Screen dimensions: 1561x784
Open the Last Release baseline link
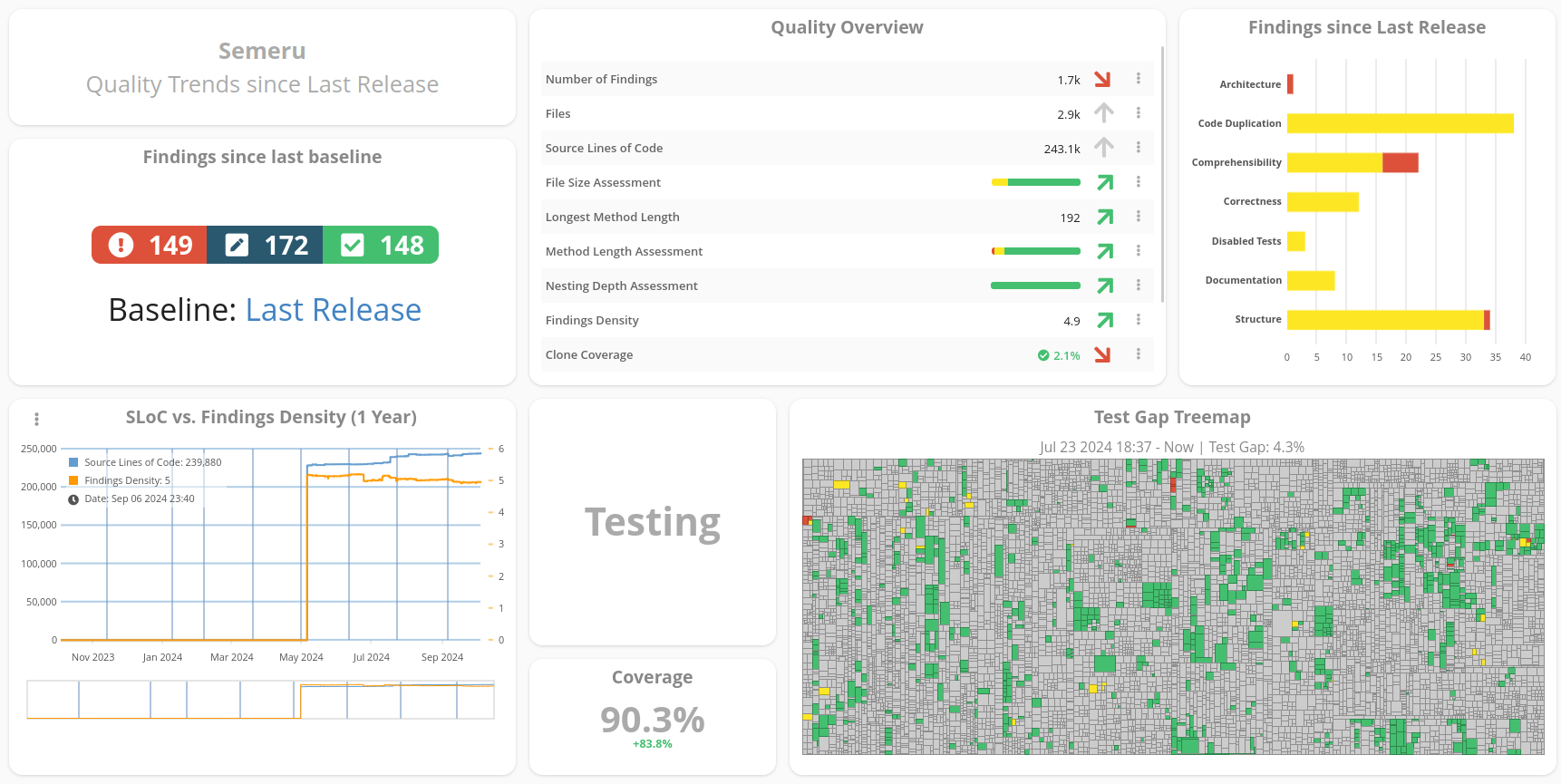click(334, 310)
